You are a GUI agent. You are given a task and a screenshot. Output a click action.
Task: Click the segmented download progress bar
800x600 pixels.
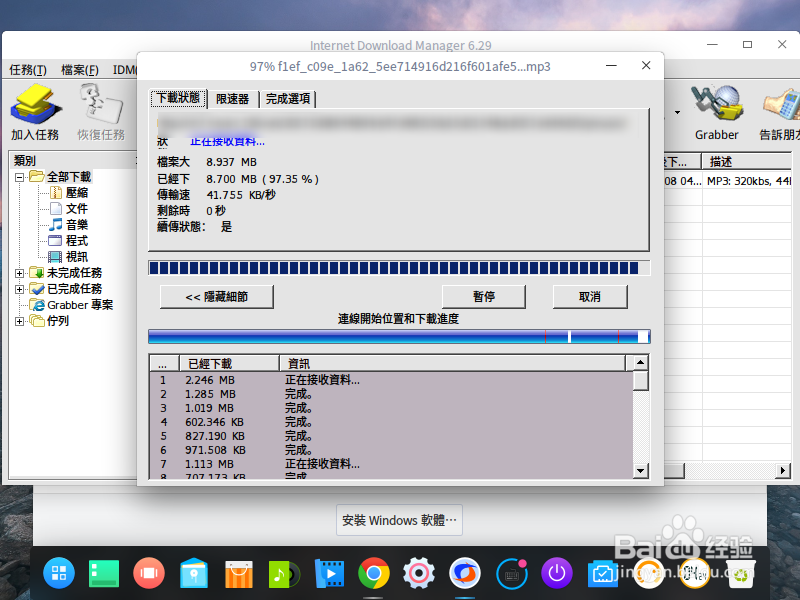pyautogui.click(x=399, y=268)
